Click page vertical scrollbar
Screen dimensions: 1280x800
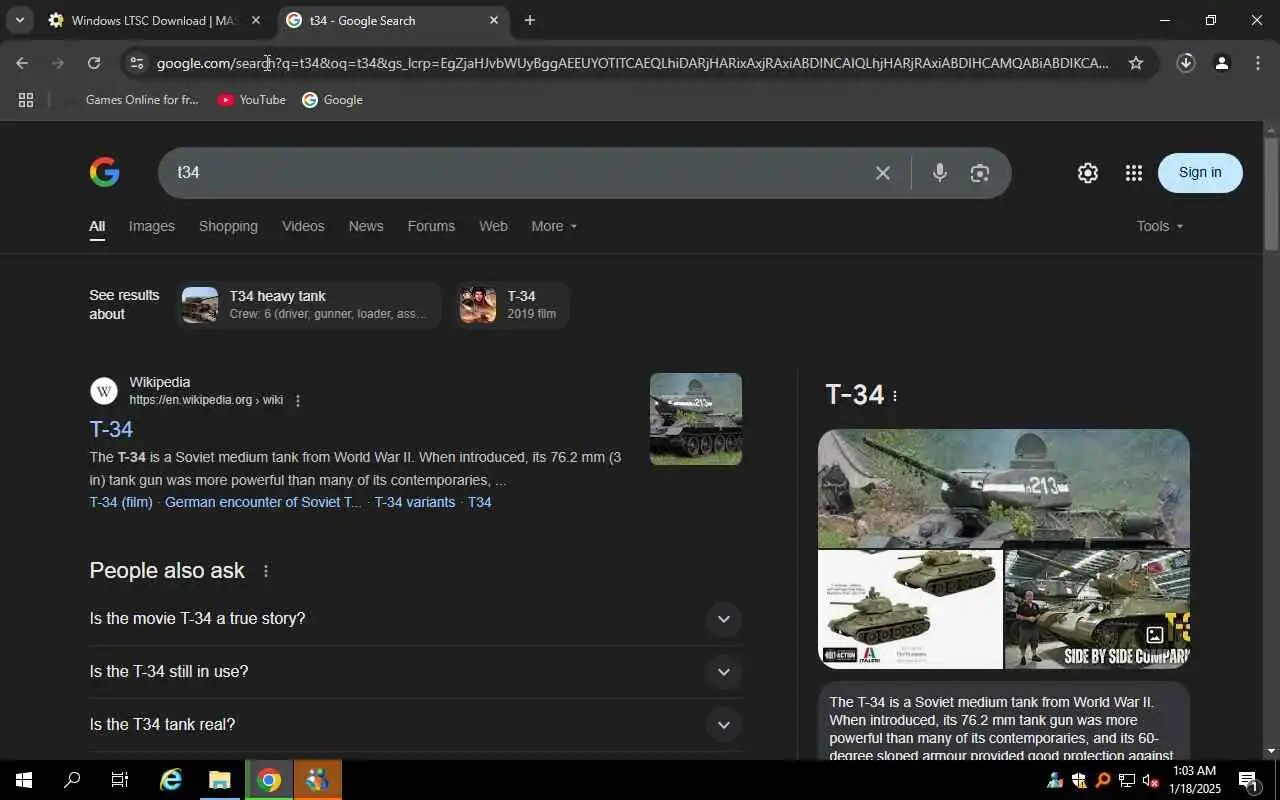(1271, 195)
